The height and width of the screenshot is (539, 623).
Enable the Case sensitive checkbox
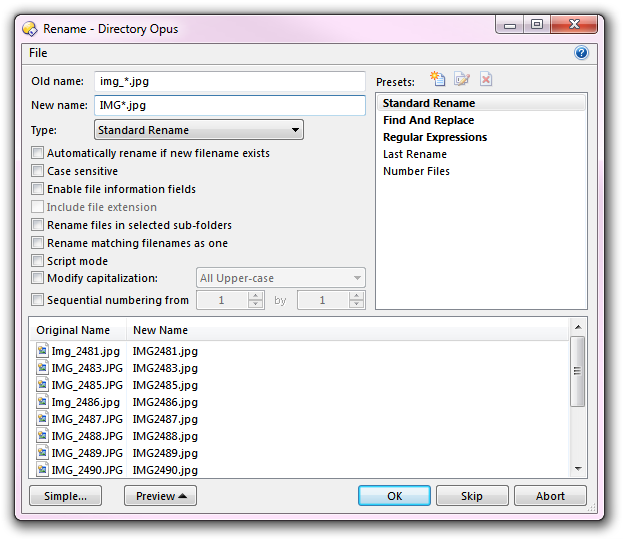(38, 171)
